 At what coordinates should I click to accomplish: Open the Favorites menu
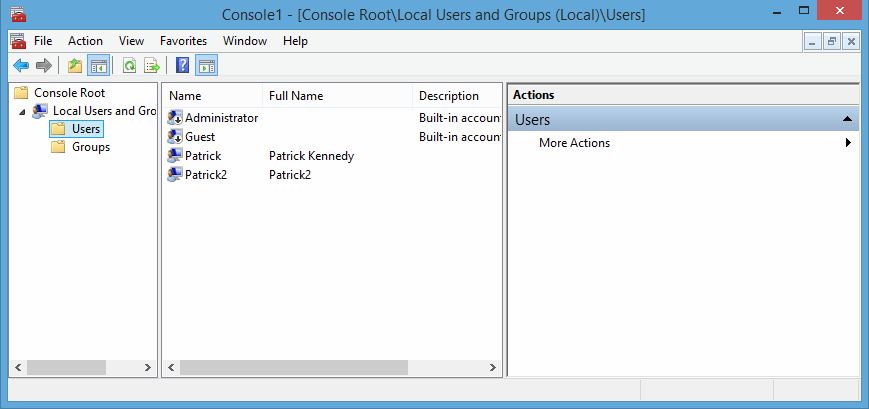(183, 41)
